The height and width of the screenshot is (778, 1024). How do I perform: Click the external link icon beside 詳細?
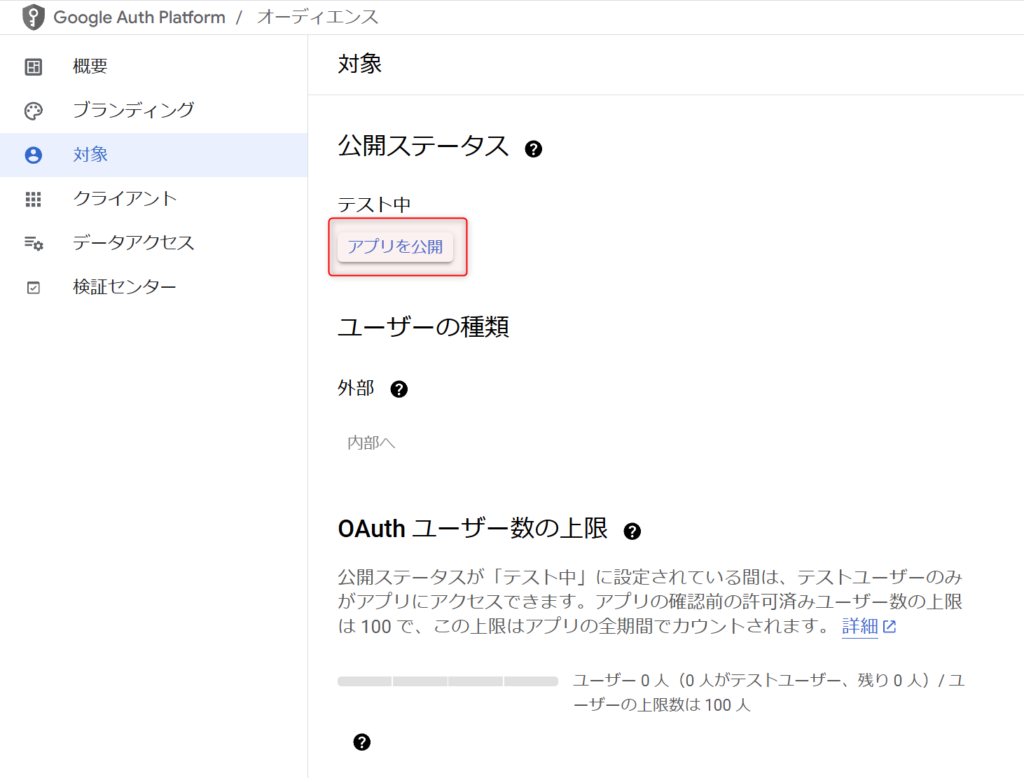pyautogui.click(x=888, y=626)
